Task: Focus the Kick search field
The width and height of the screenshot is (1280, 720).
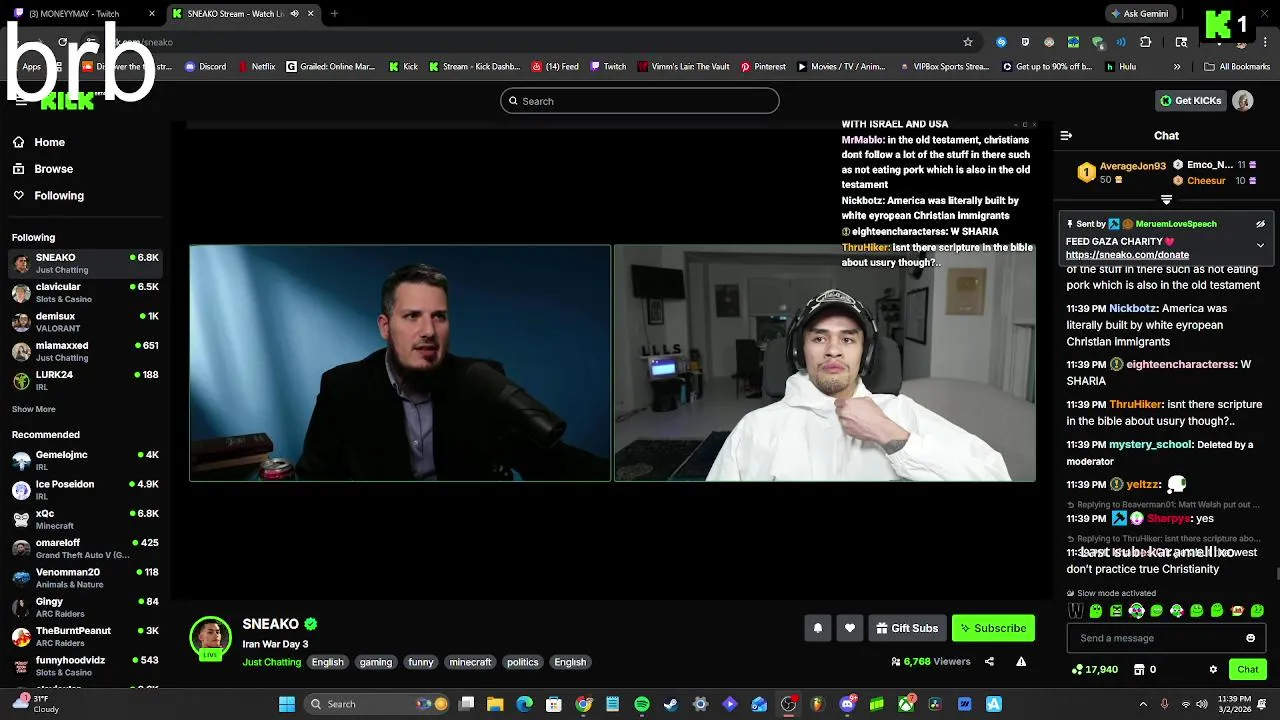Action: pos(640,101)
